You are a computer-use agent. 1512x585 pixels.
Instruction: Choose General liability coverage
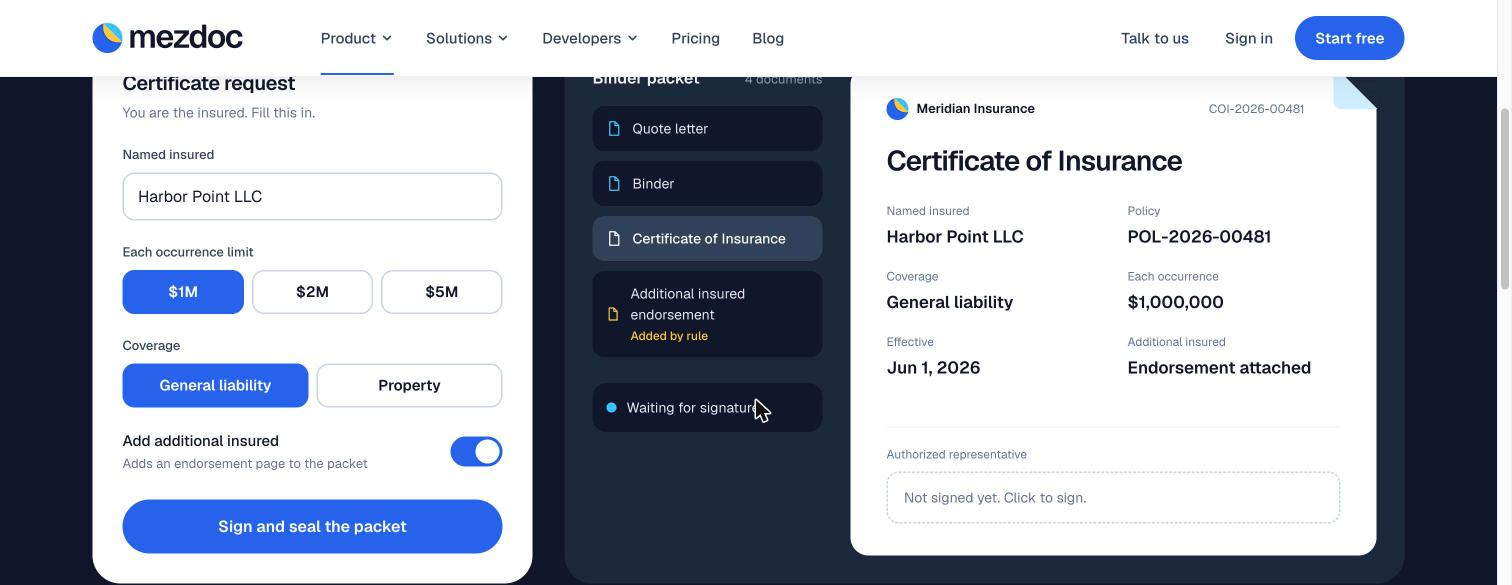point(215,385)
